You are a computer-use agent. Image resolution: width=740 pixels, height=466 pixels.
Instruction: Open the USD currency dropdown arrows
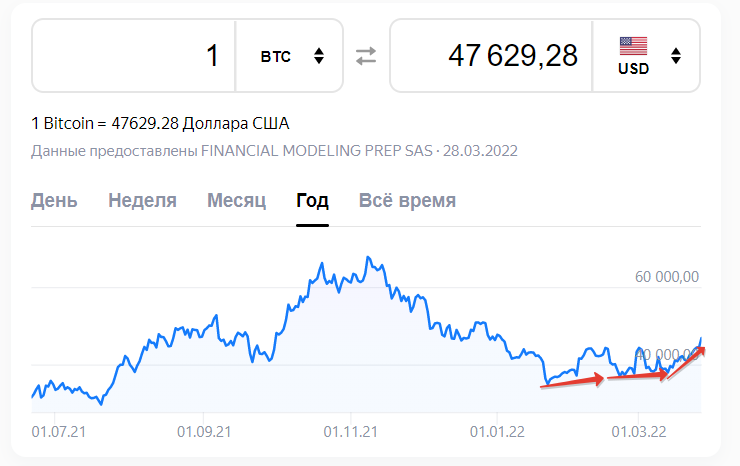point(676,56)
